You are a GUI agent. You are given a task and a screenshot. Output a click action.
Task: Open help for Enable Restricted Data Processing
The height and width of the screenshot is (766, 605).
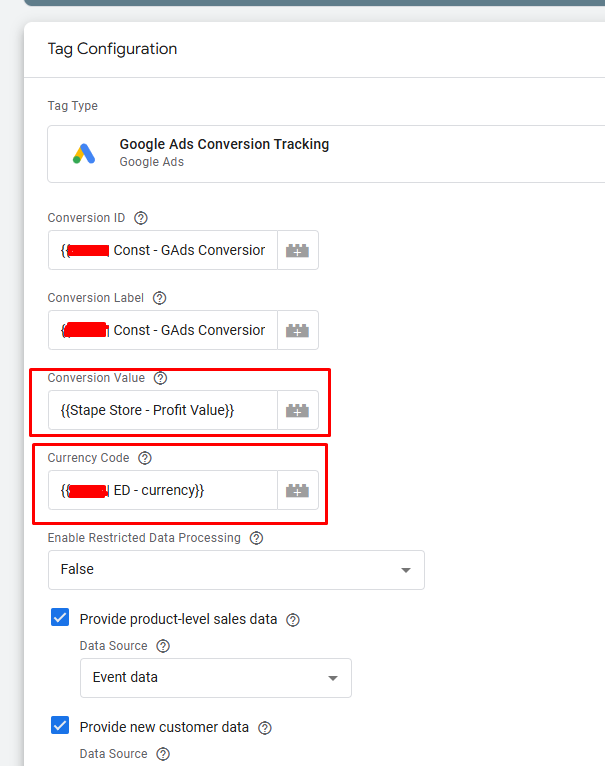[x=256, y=538]
